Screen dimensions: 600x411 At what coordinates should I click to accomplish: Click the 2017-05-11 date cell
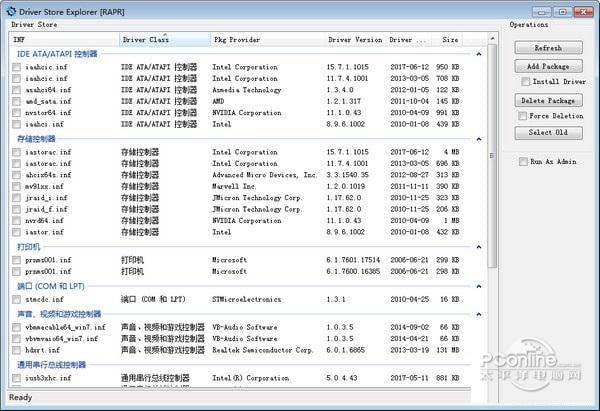click(x=409, y=378)
